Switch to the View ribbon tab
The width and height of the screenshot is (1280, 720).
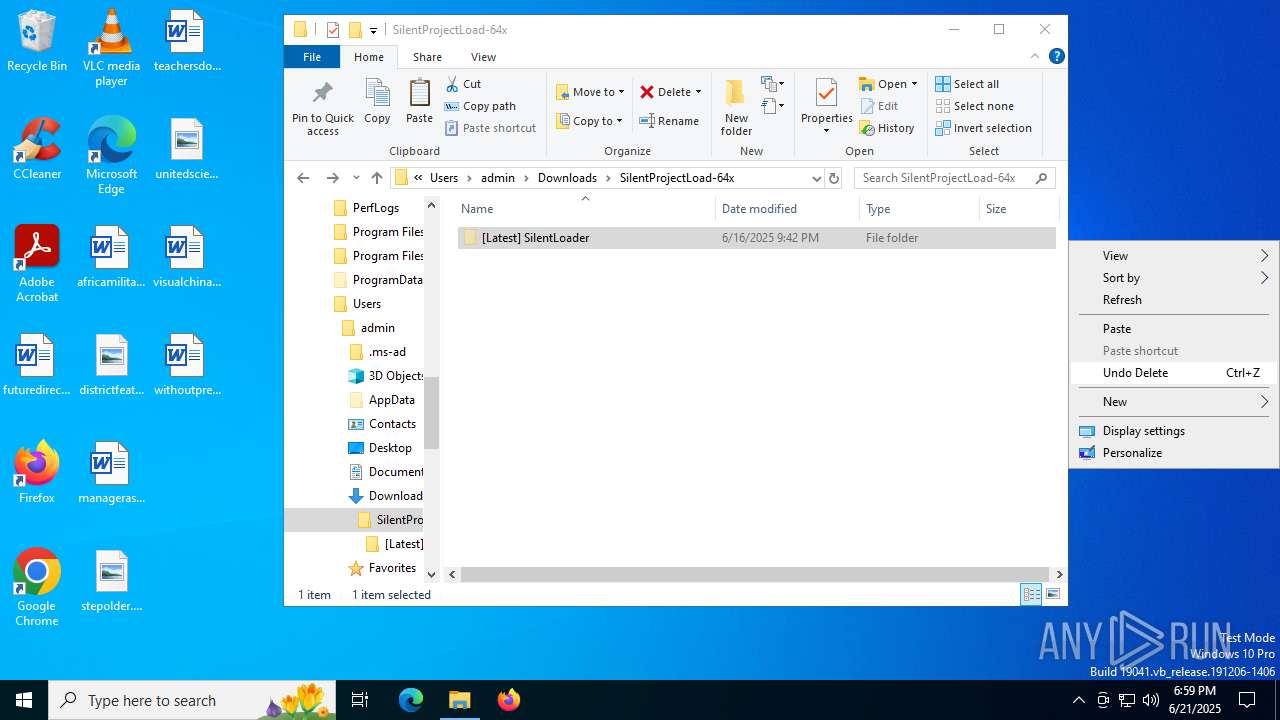483,57
